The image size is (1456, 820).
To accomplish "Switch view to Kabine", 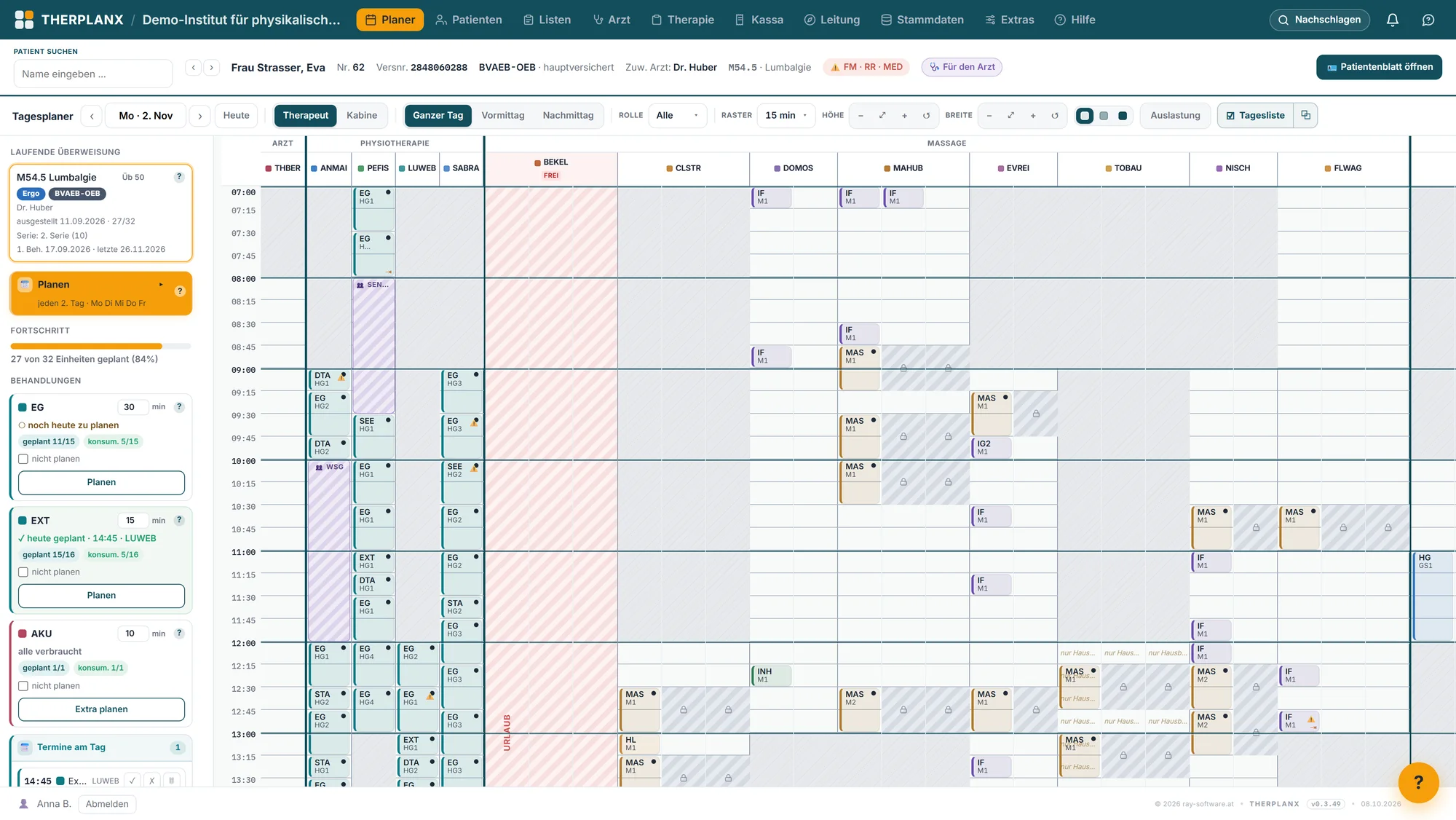I will 362,115.
